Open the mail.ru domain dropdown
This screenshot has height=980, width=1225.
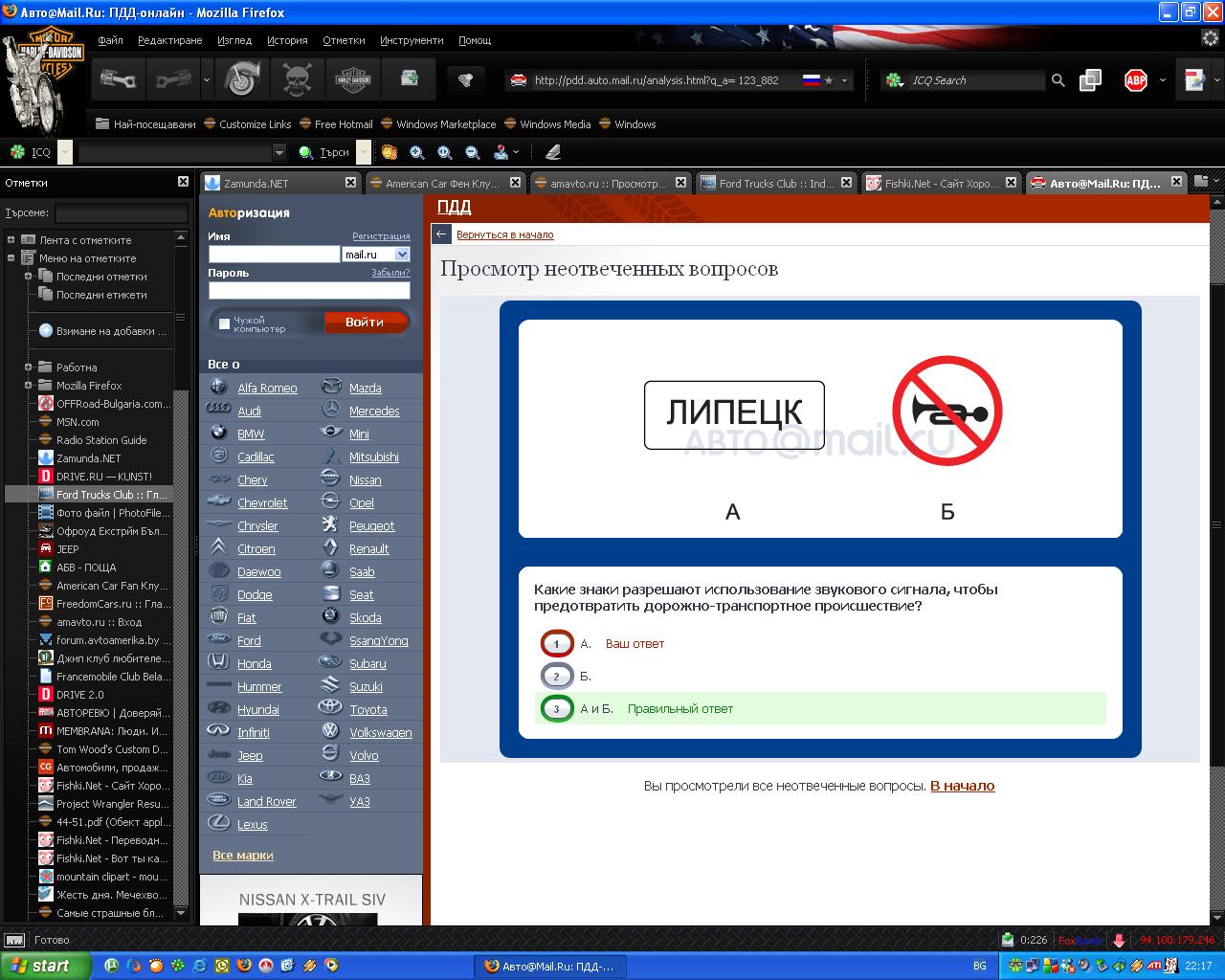(402, 255)
